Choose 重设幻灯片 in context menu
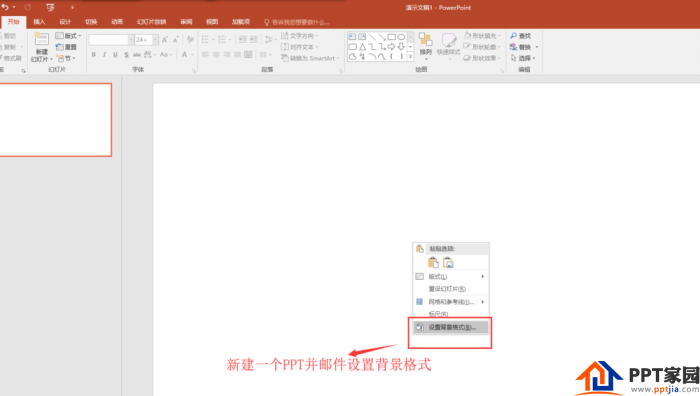Image resolution: width=700 pixels, height=396 pixels. point(450,289)
